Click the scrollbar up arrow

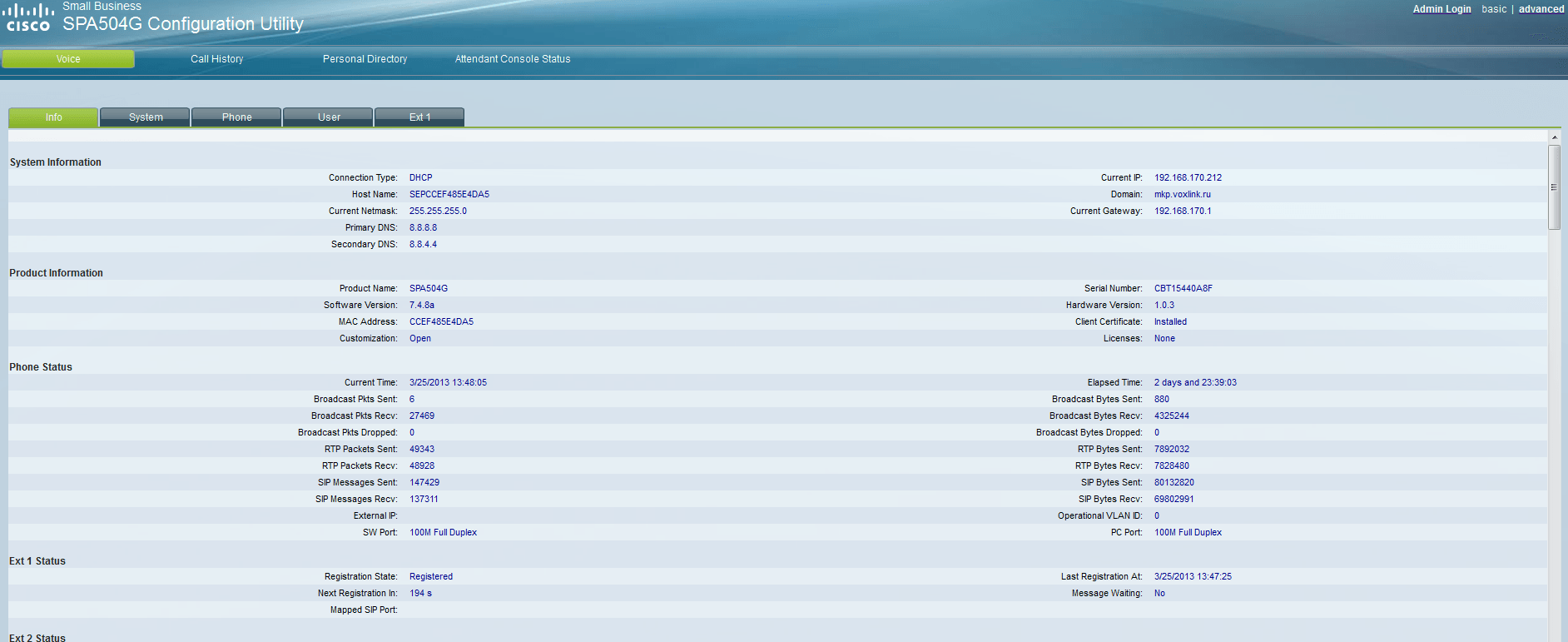pyautogui.click(x=1554, y=137)
